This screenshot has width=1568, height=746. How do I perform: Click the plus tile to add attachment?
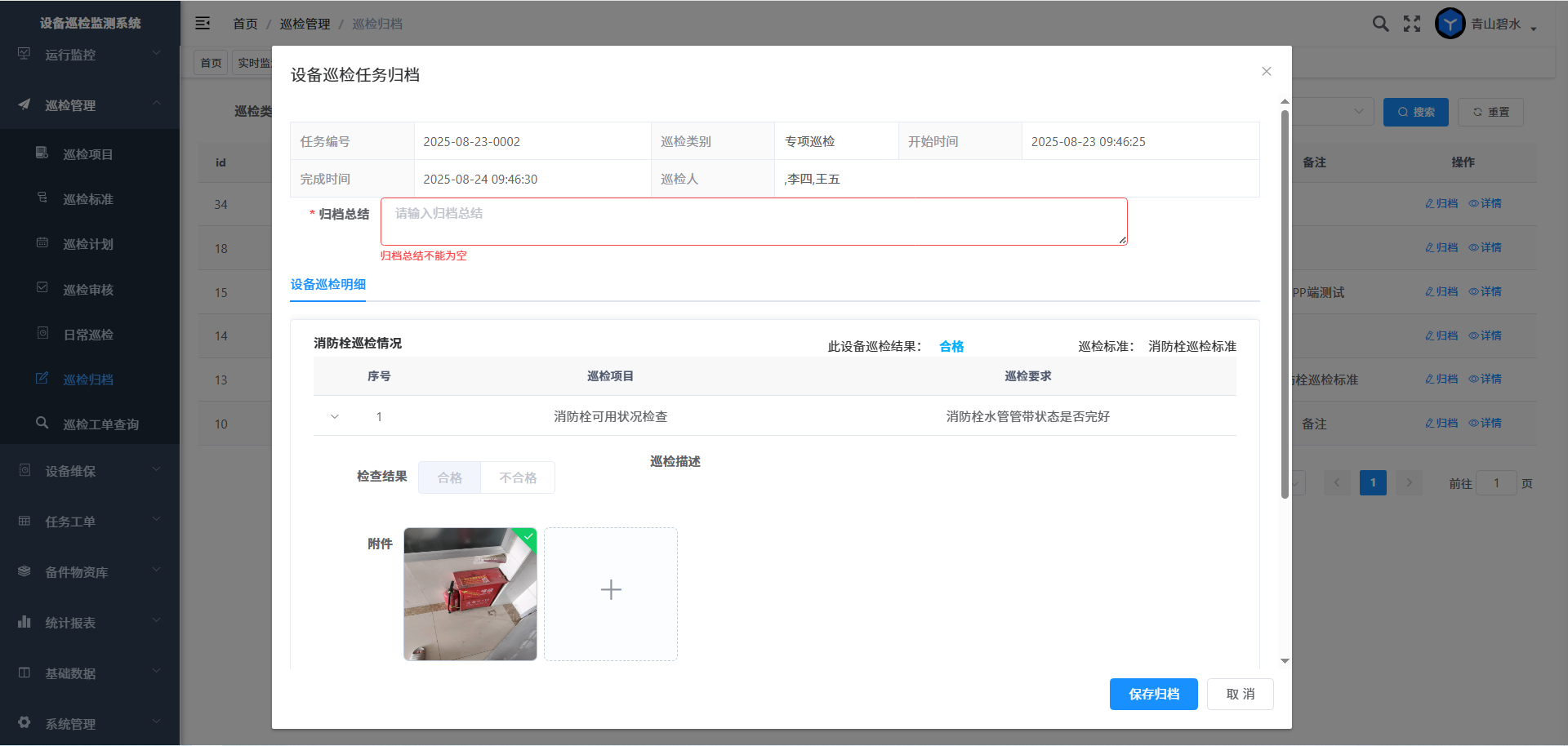[x=611, y=593]
